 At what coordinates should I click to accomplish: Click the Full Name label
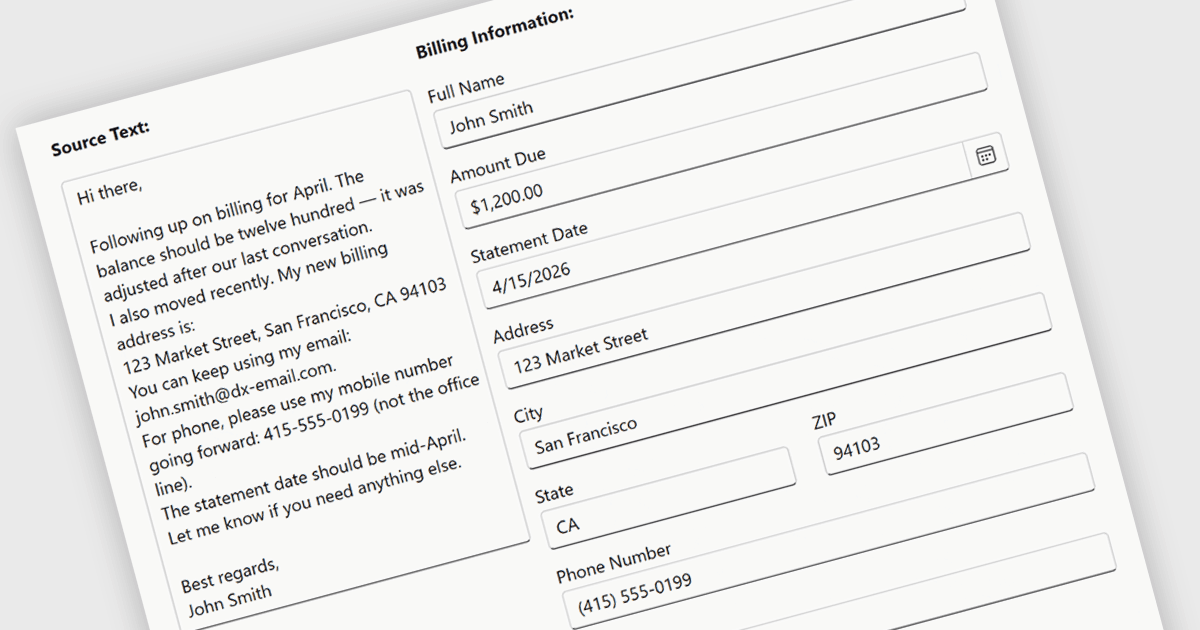pyautogui.click(x=466, y=87)
